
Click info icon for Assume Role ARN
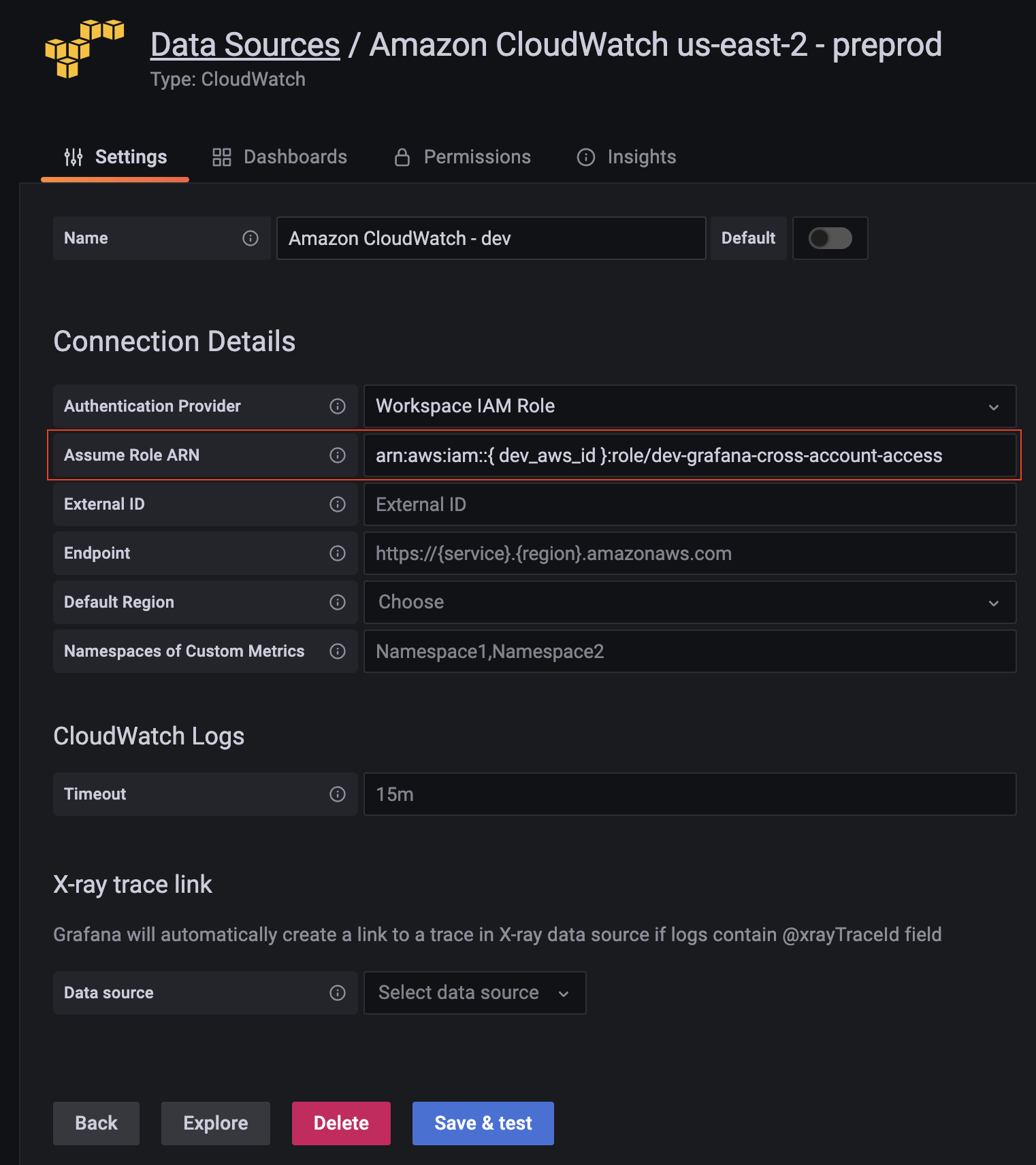point(338,455)
